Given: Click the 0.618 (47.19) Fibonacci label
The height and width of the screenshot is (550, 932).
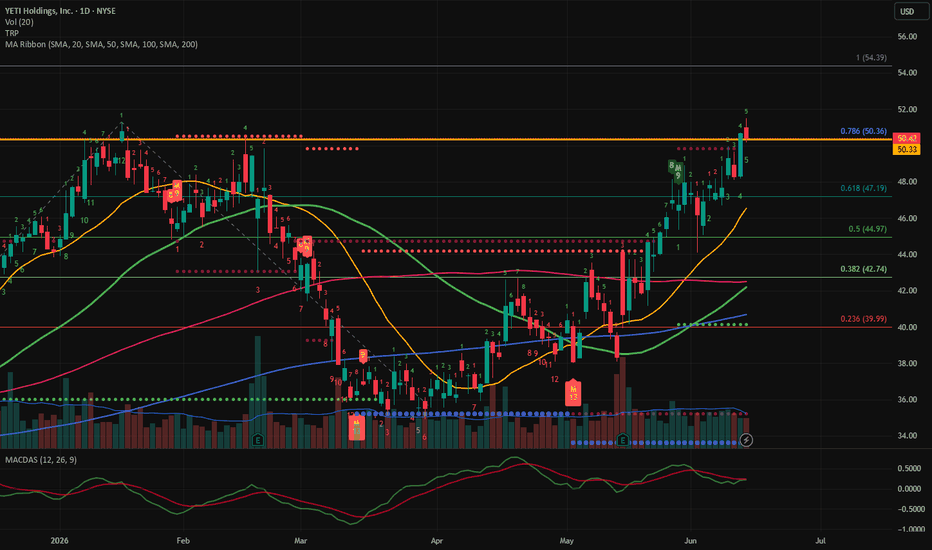Looking at the screenshot, I should pyautogui.click(x=863, y=188).
